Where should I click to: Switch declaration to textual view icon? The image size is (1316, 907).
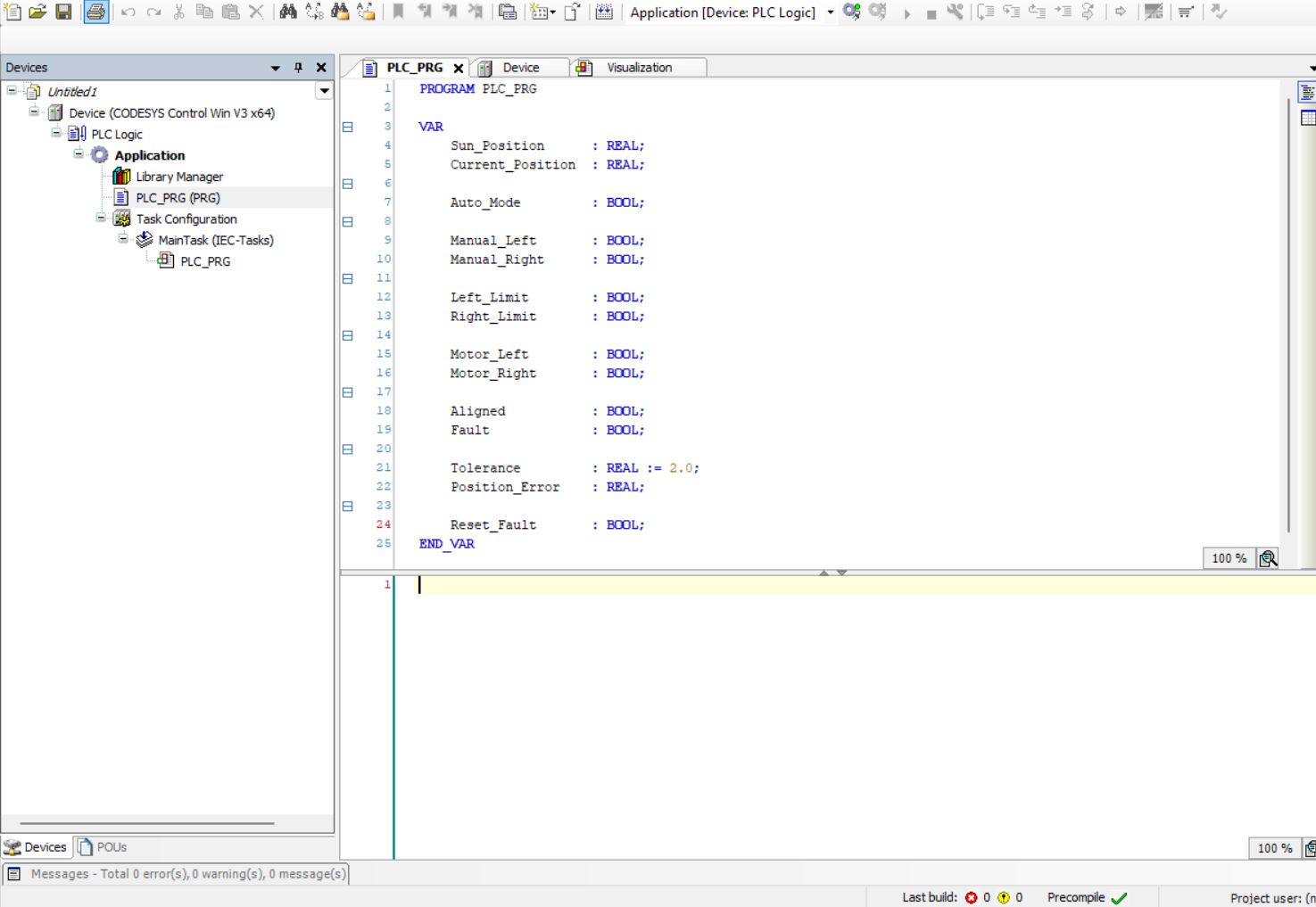click(1307, 93)
